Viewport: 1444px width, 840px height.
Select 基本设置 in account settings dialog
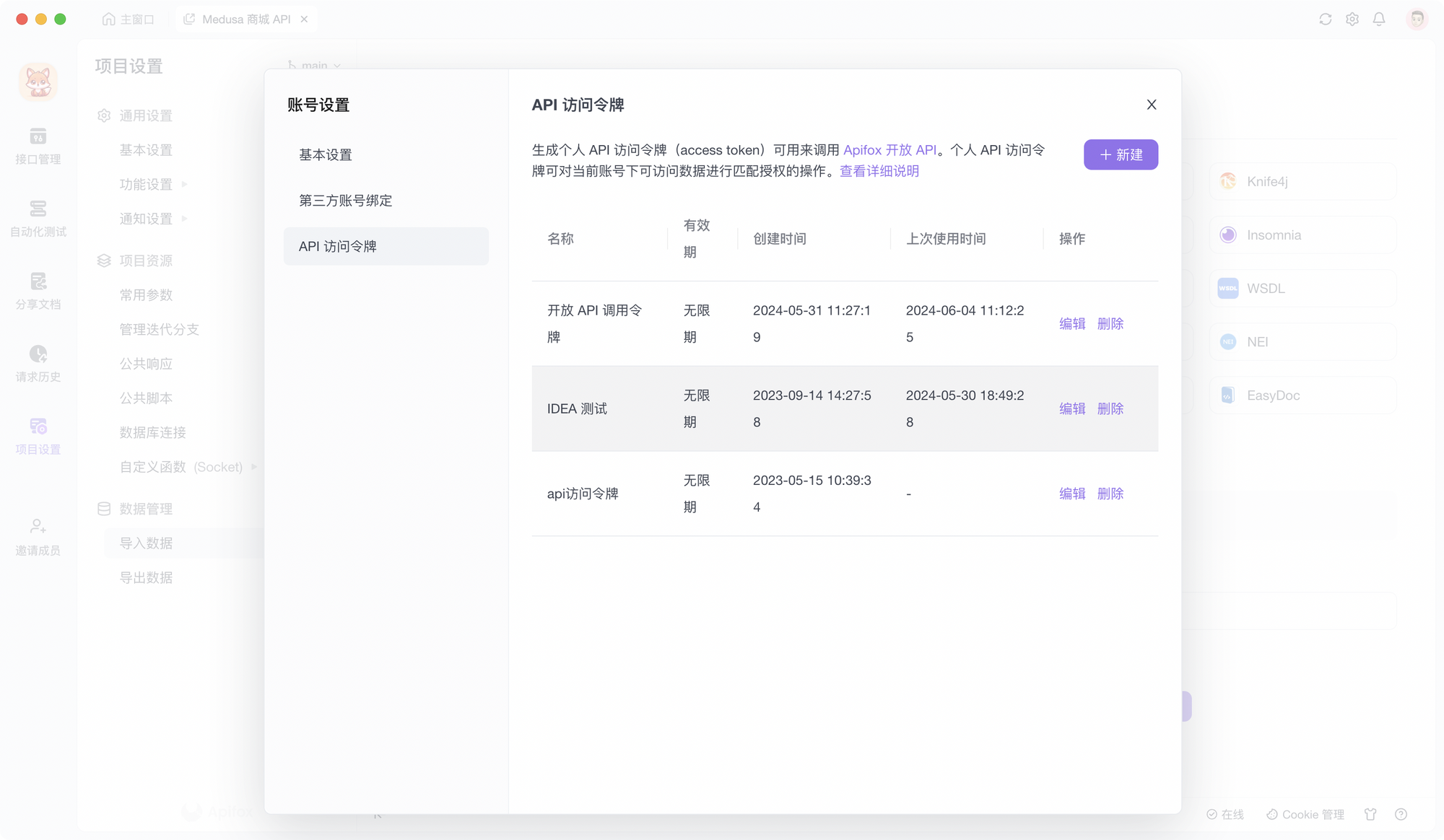386,154
